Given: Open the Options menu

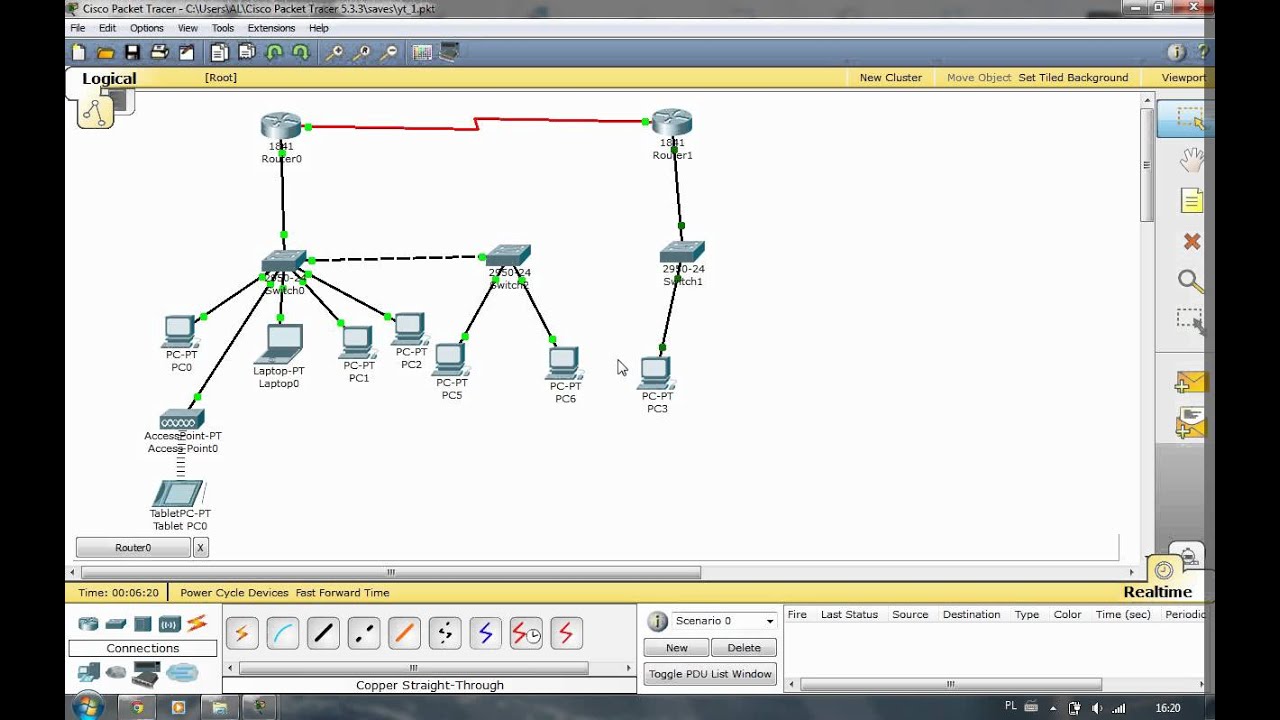Looking at the screenshot, I should 146,28.
